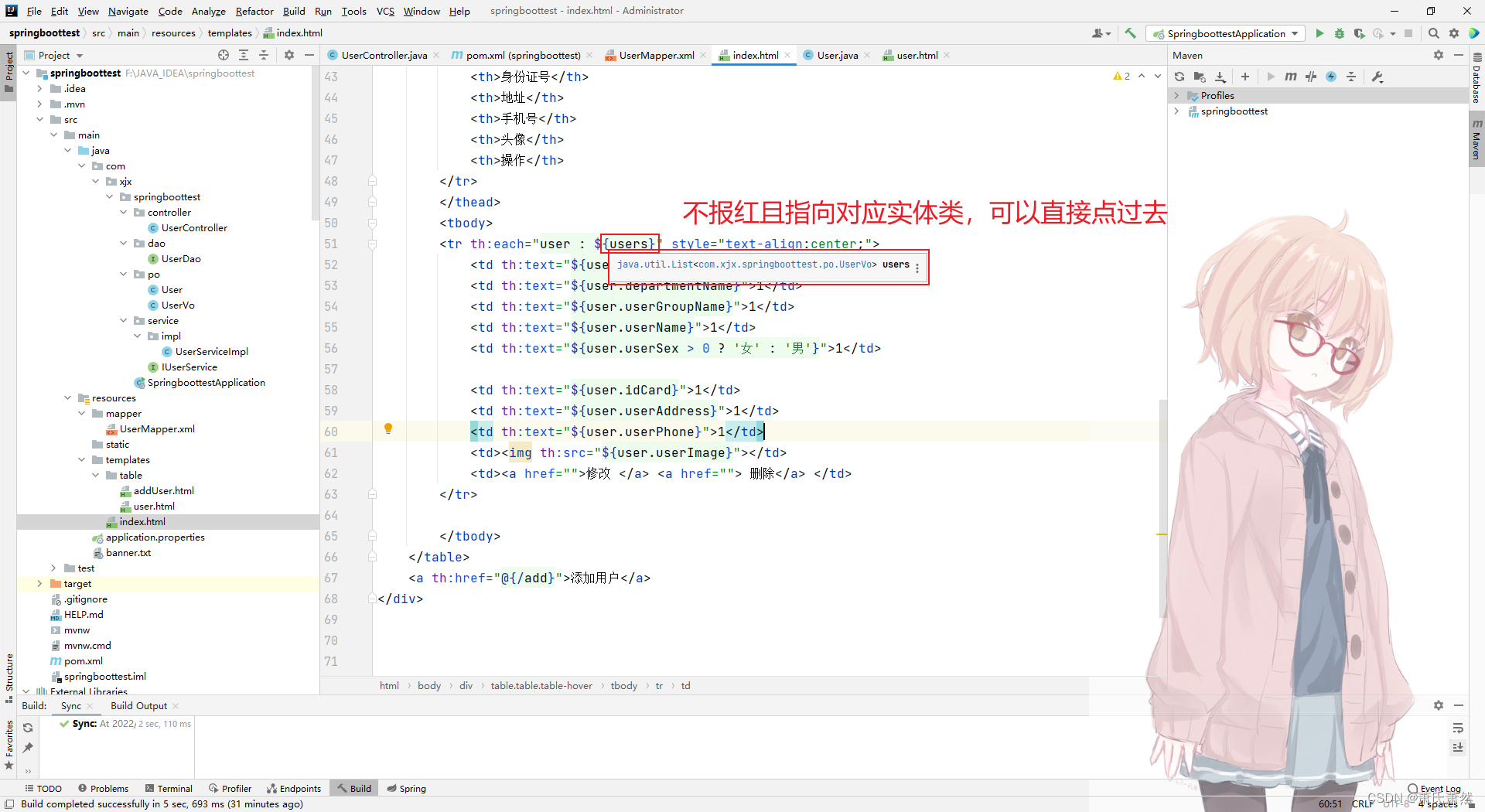Download Maven sources and documentation
This screenshot has width=1485, height=812.
point(1220,77)
